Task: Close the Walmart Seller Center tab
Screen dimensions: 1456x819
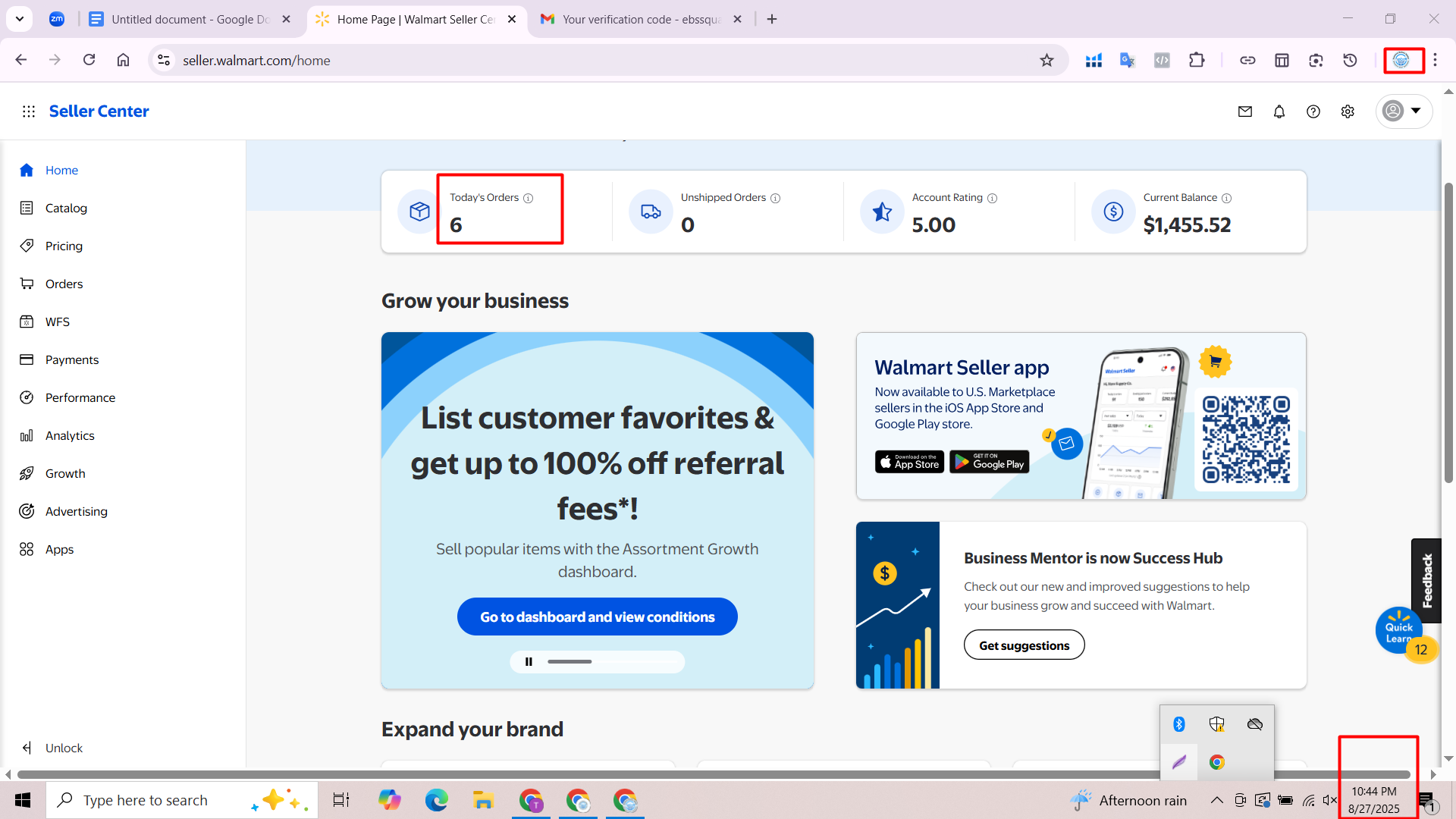Action: (512, 19)
